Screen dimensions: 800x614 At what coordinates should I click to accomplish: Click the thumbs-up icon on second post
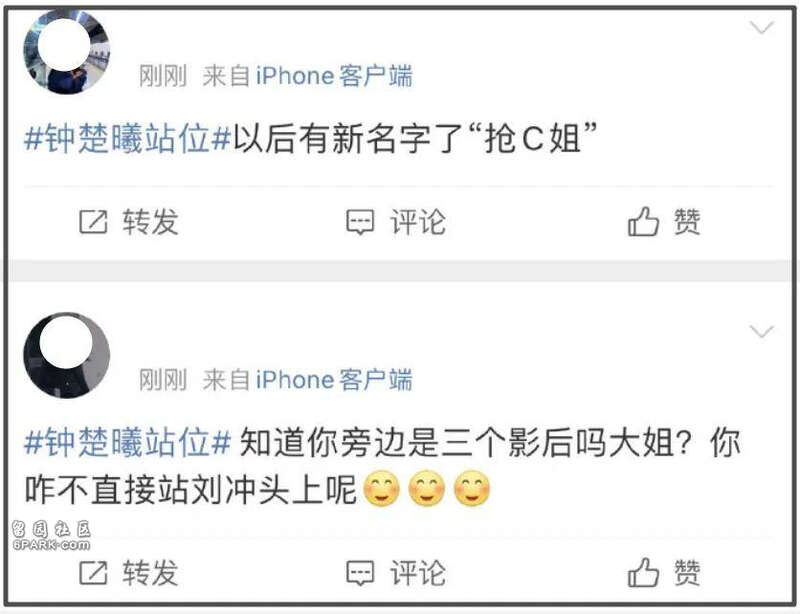click(643, 572)
